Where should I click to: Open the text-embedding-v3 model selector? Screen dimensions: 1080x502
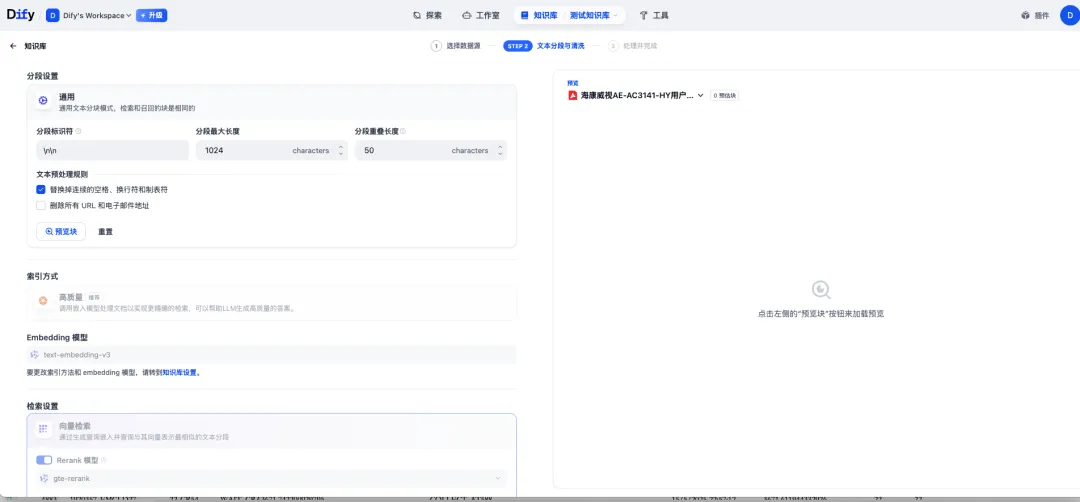point(271,355)
